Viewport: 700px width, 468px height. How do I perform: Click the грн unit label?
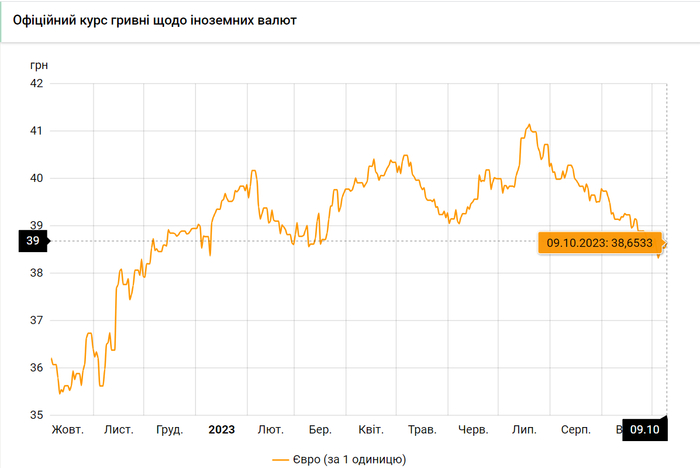[39, 65]
